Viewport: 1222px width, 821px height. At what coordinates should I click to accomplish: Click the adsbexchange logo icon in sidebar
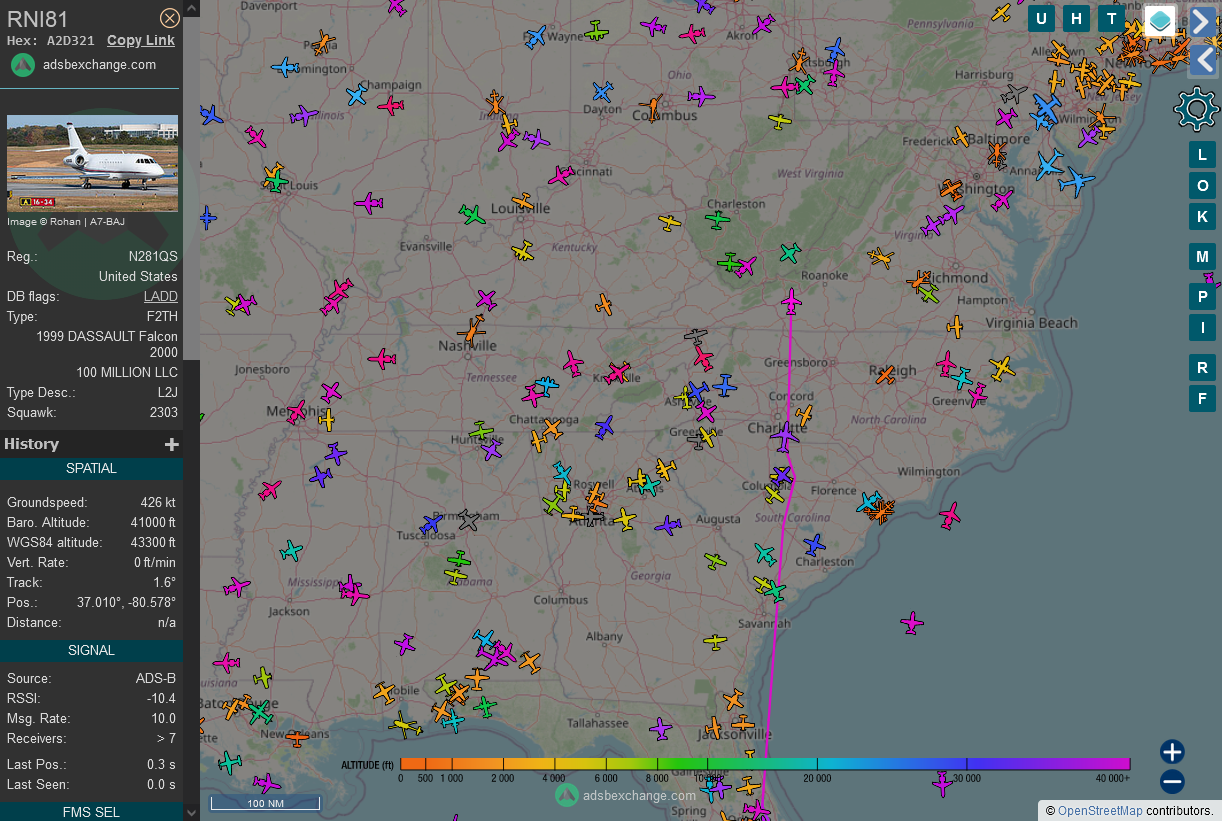pos(23,65)
